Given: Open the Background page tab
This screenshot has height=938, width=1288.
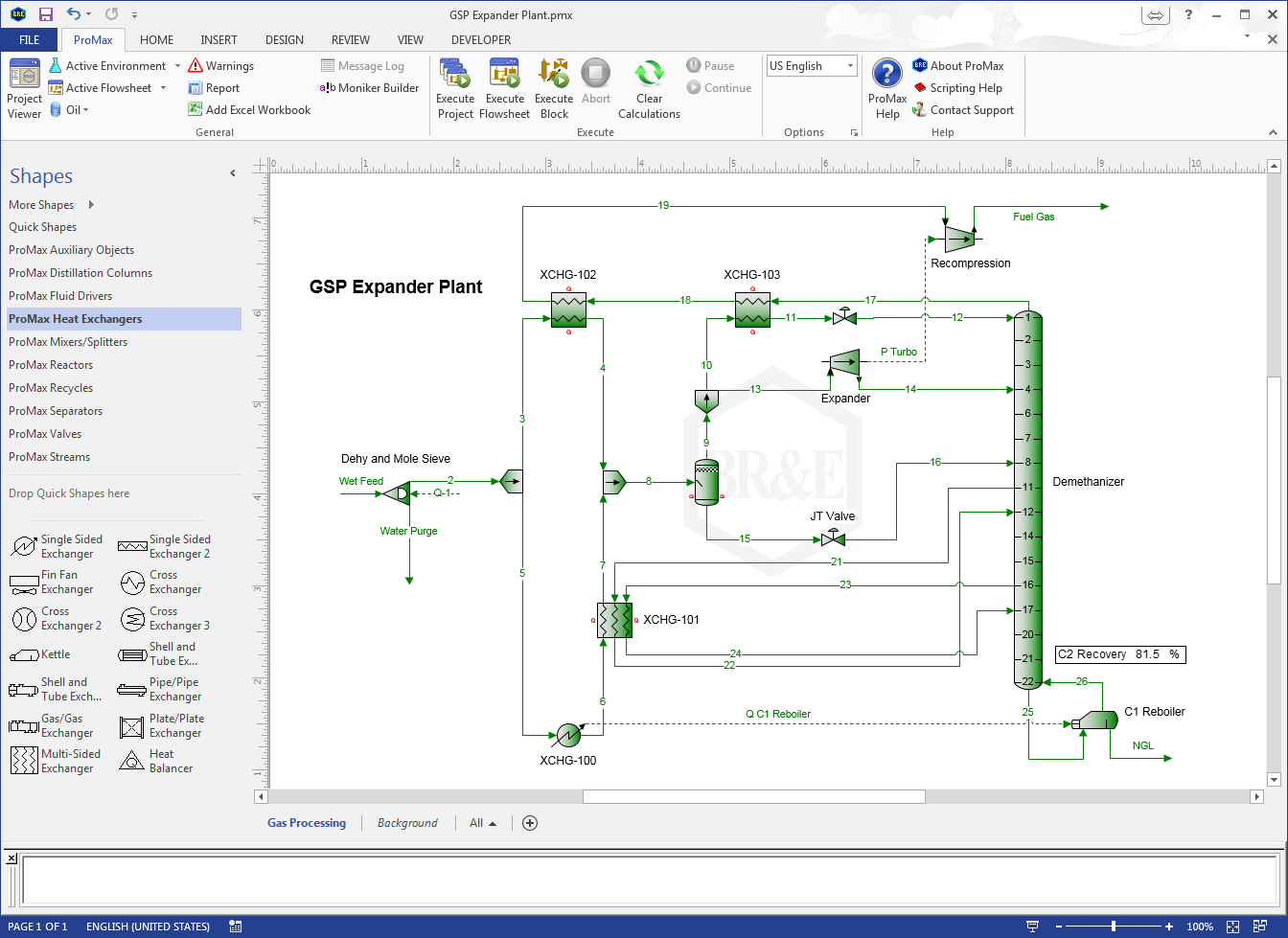Looking at the screenshot, I should click(x=407, y=823).
